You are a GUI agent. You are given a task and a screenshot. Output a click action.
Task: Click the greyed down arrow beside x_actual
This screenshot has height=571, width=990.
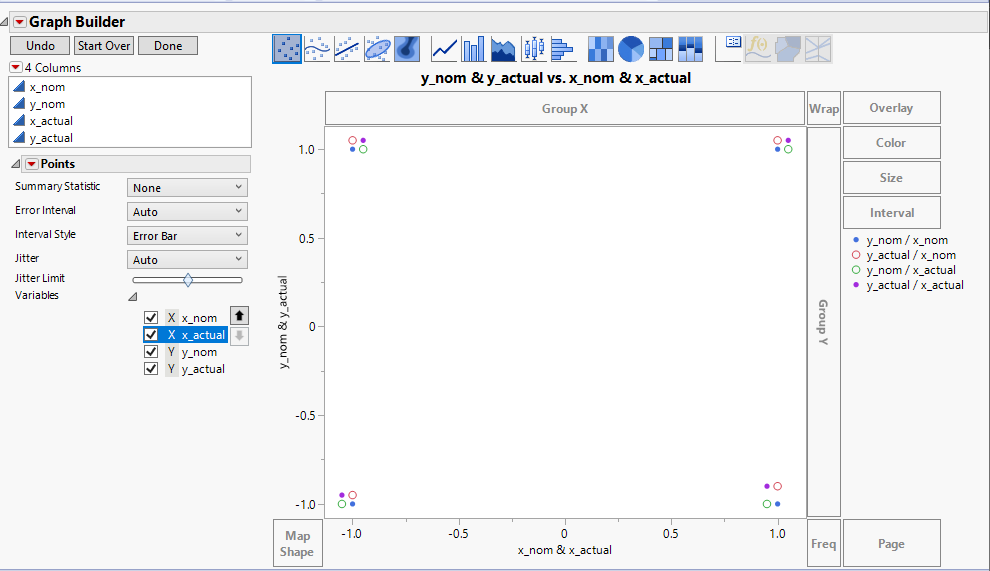tap(239, 335)
